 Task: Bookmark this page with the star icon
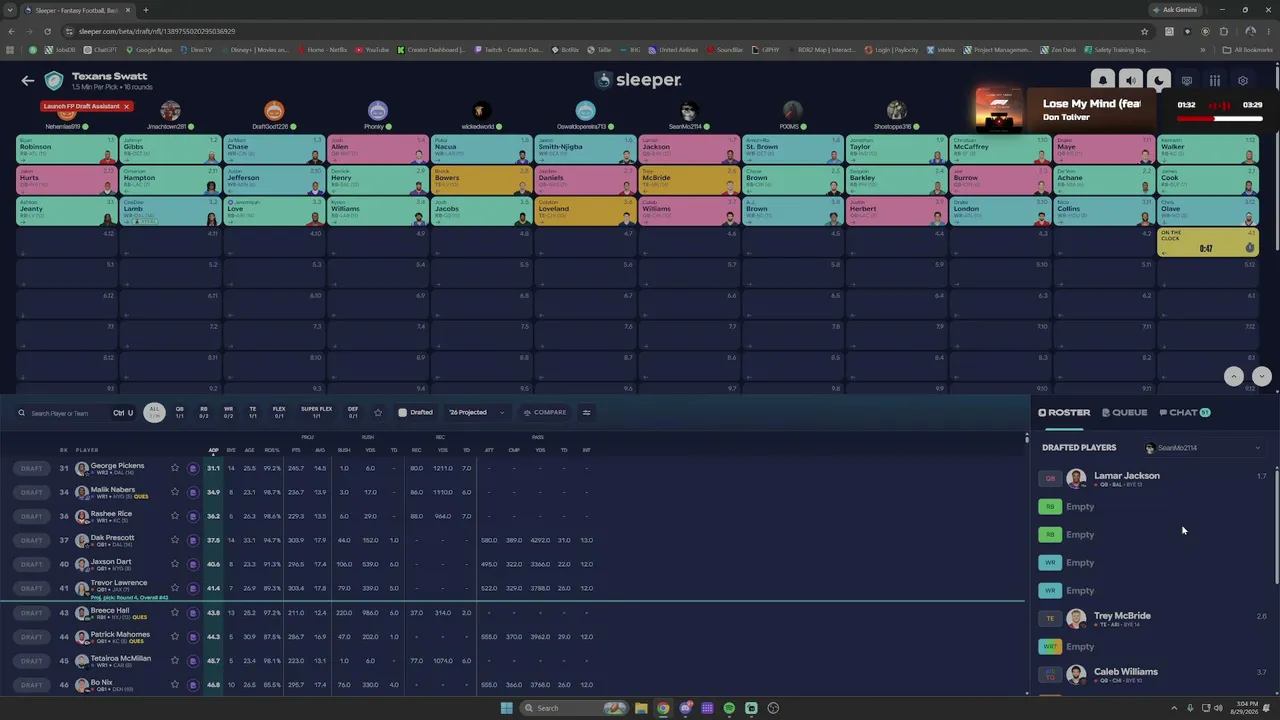(x=1145, y=31)
